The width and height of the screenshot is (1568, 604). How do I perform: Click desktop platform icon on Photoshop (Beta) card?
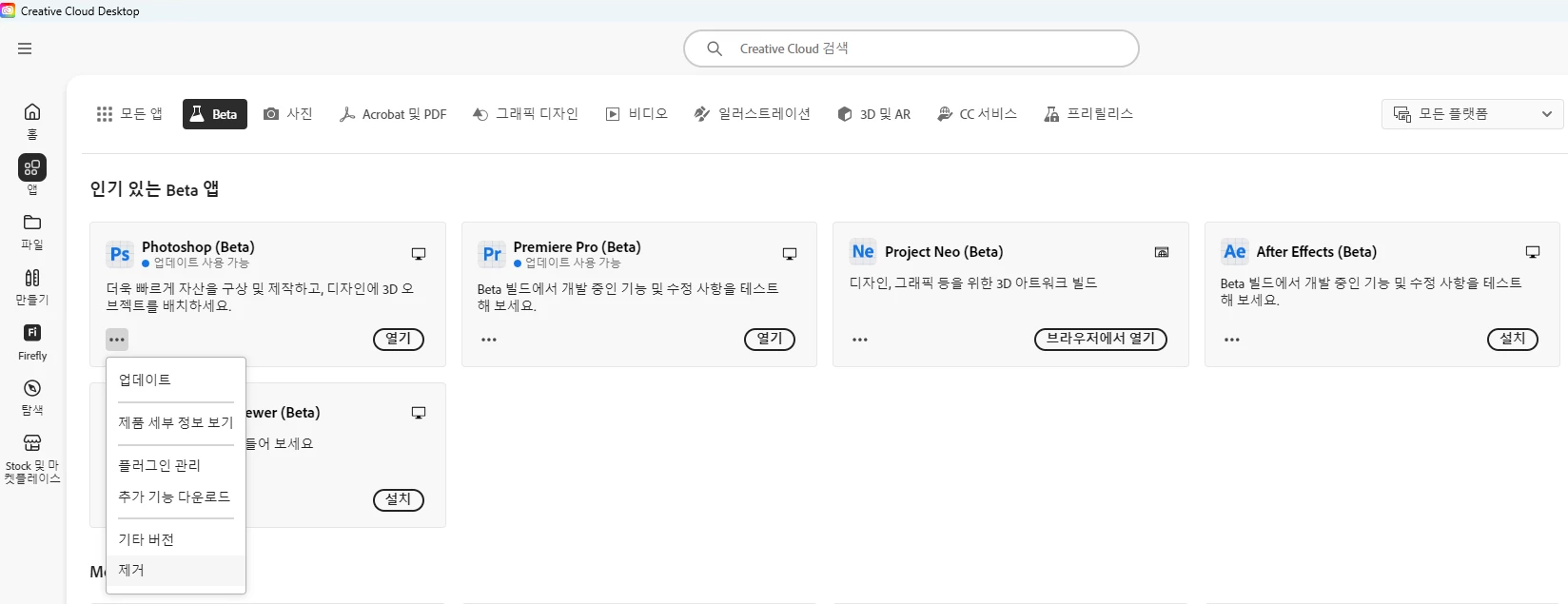(419, 254)
